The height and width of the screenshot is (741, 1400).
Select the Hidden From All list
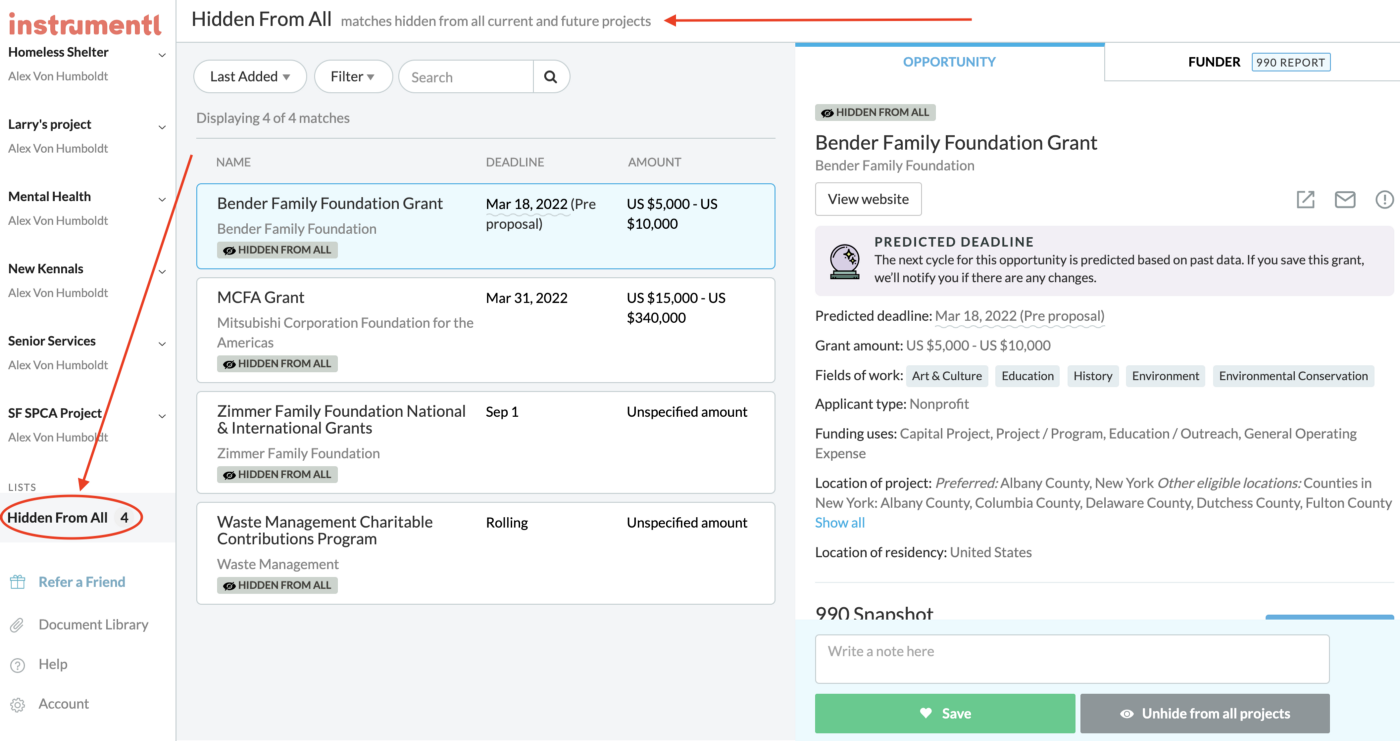(57, 518)
